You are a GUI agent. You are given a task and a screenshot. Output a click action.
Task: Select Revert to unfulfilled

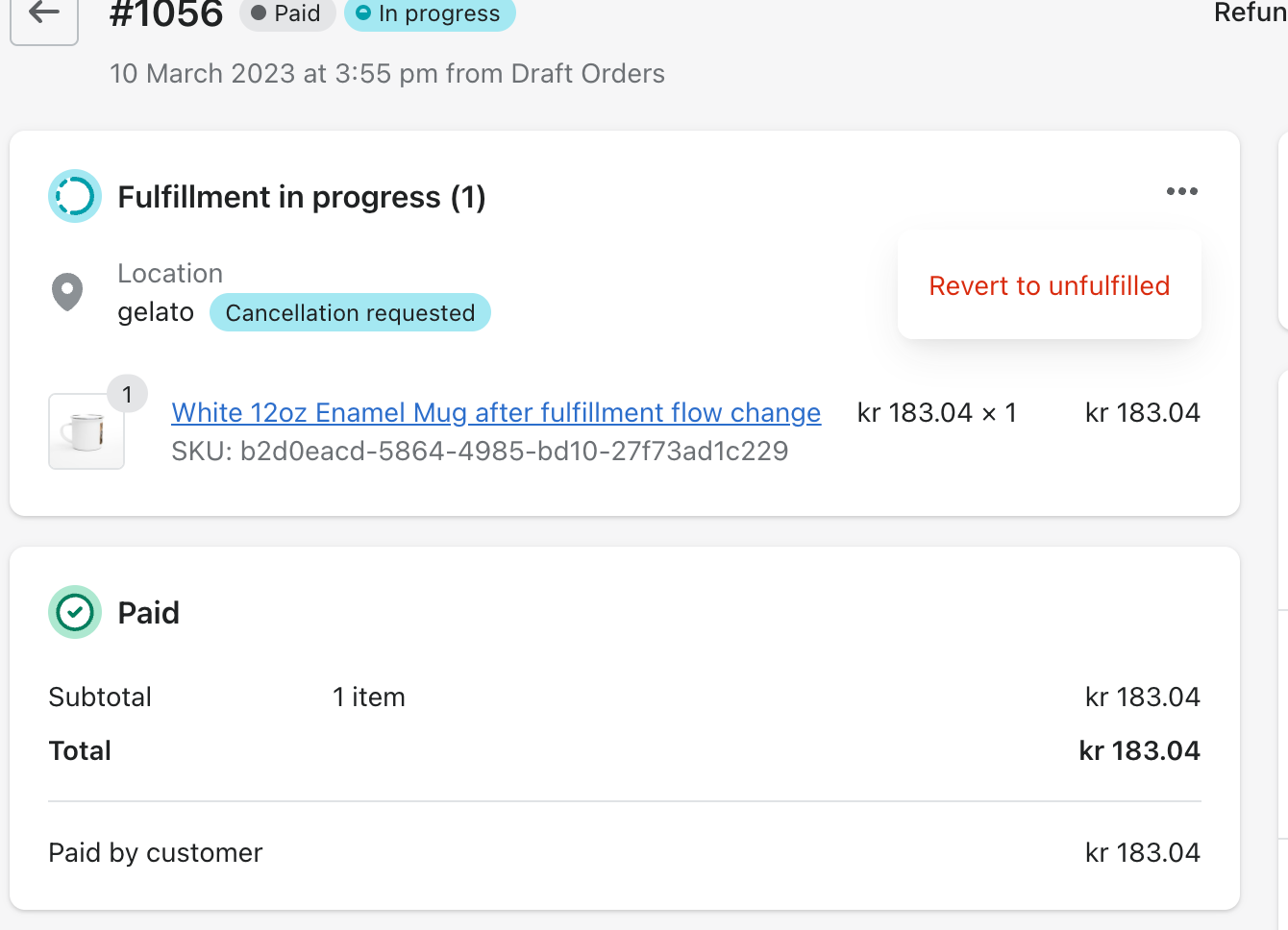click(1049, 285)
